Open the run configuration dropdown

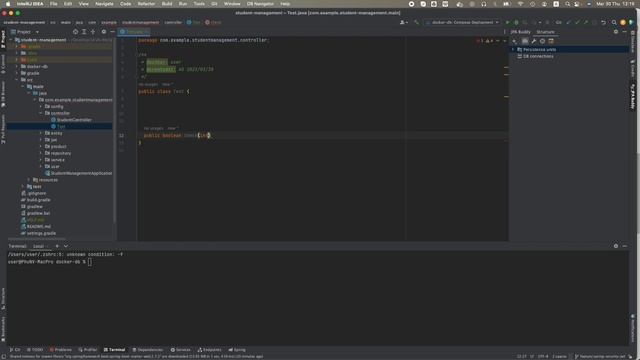tap(462, 22)
